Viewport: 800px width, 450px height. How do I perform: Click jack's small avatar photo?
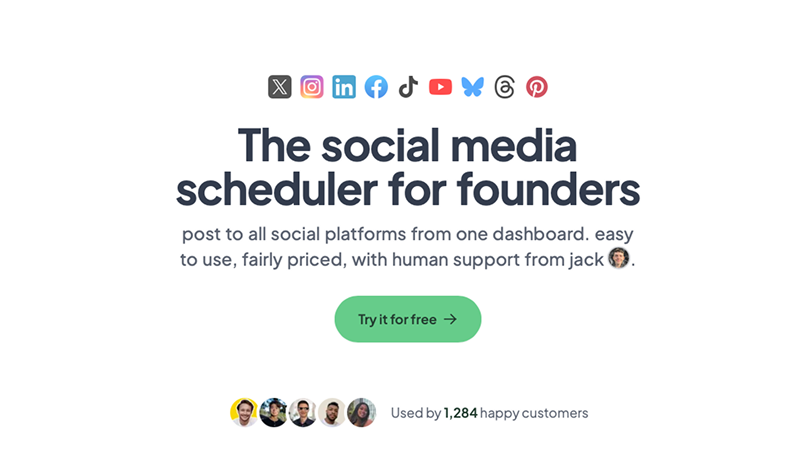[x=619, y=259]
